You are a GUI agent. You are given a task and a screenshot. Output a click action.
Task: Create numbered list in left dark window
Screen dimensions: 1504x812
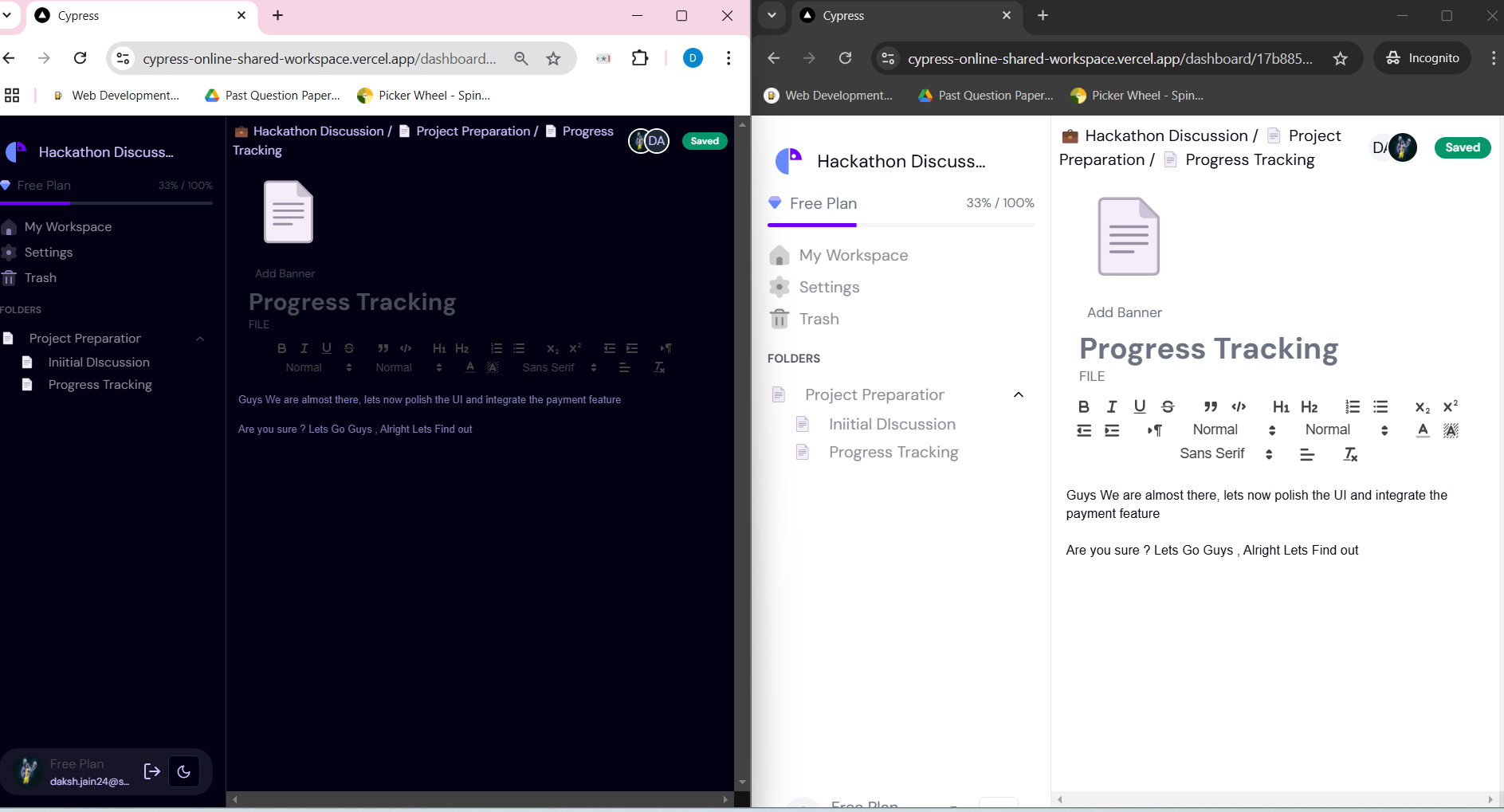pyautogui.click(x=497, y=348)
